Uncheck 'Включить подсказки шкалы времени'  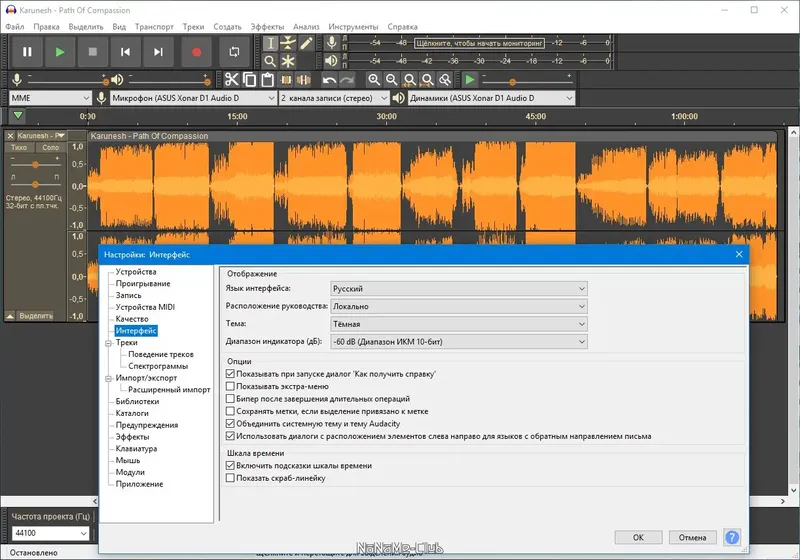pyautogui.click(x=231, y=466)
